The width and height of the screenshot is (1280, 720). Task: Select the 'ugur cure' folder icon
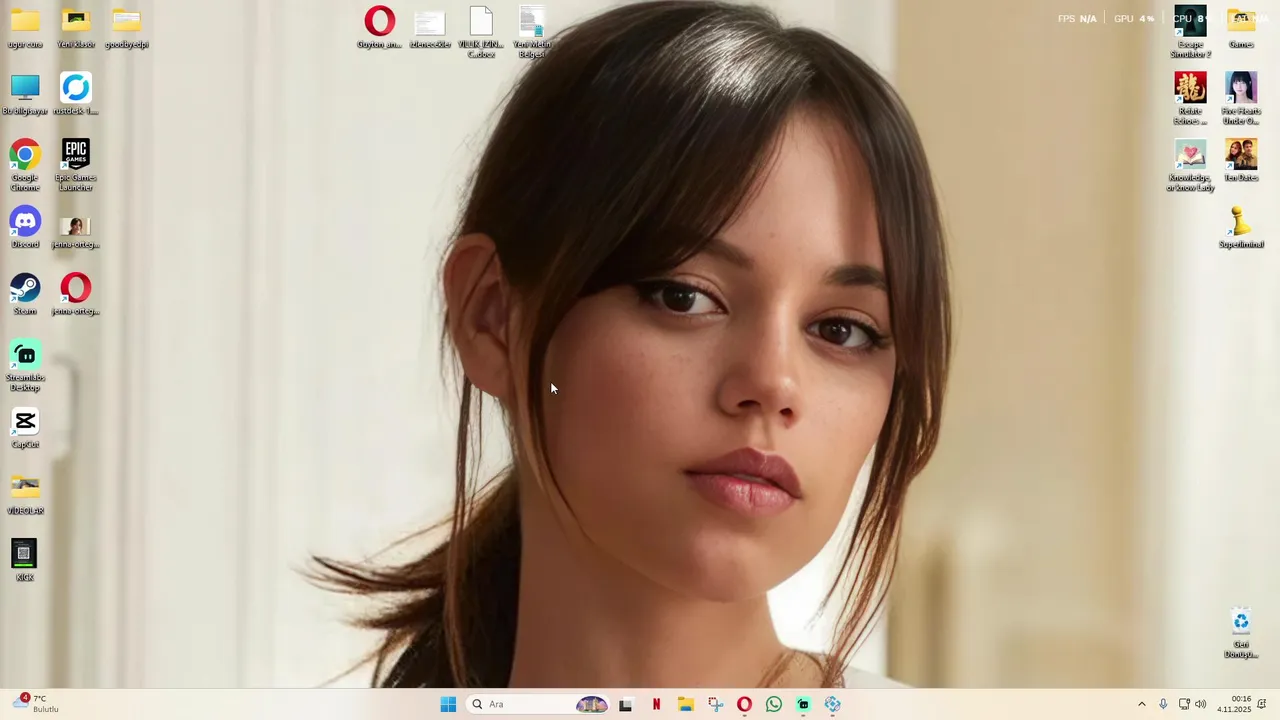[25, 27]
